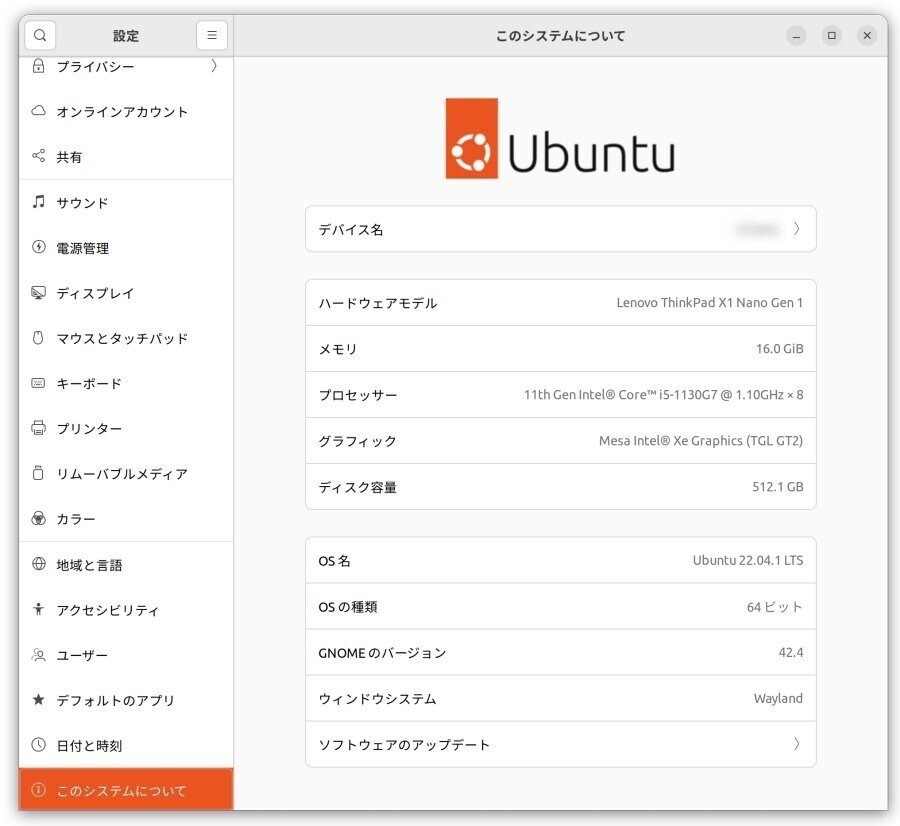Click the 512.1 GB disk capacity value

coord(778,487)
